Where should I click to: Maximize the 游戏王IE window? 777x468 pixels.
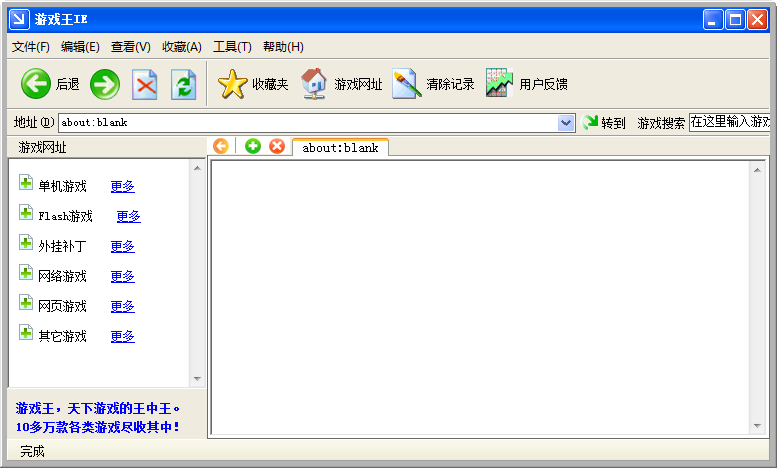tap(735, 20)
